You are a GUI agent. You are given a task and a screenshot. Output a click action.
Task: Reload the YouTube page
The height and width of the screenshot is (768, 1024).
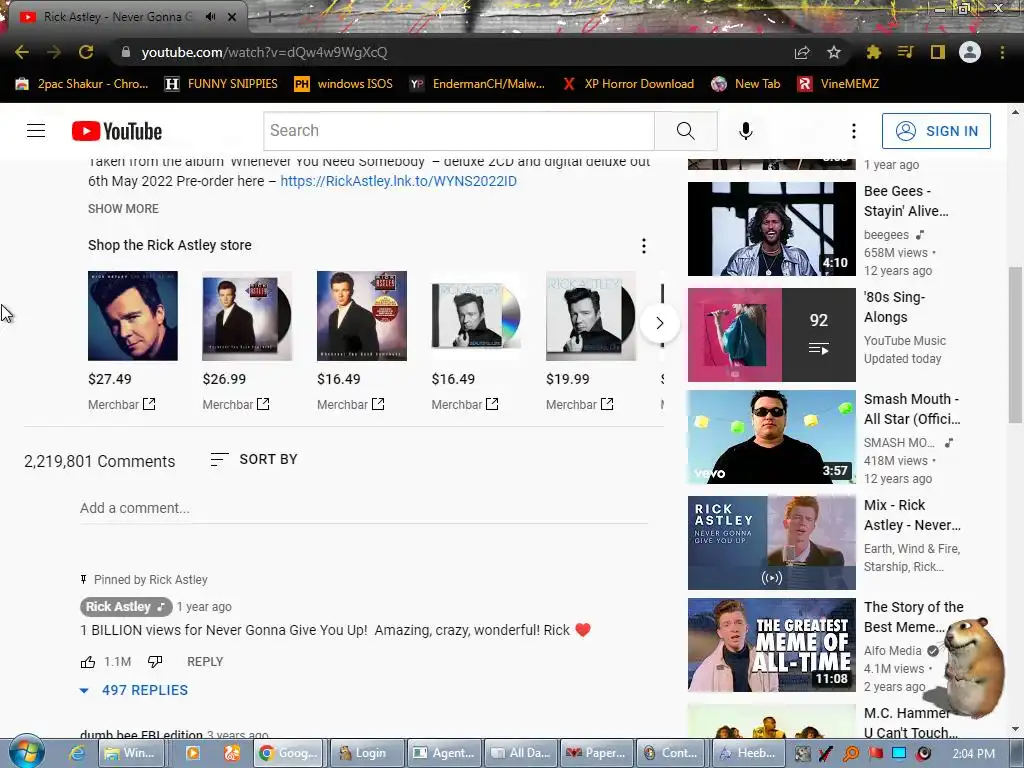click(x=86, y=52)
